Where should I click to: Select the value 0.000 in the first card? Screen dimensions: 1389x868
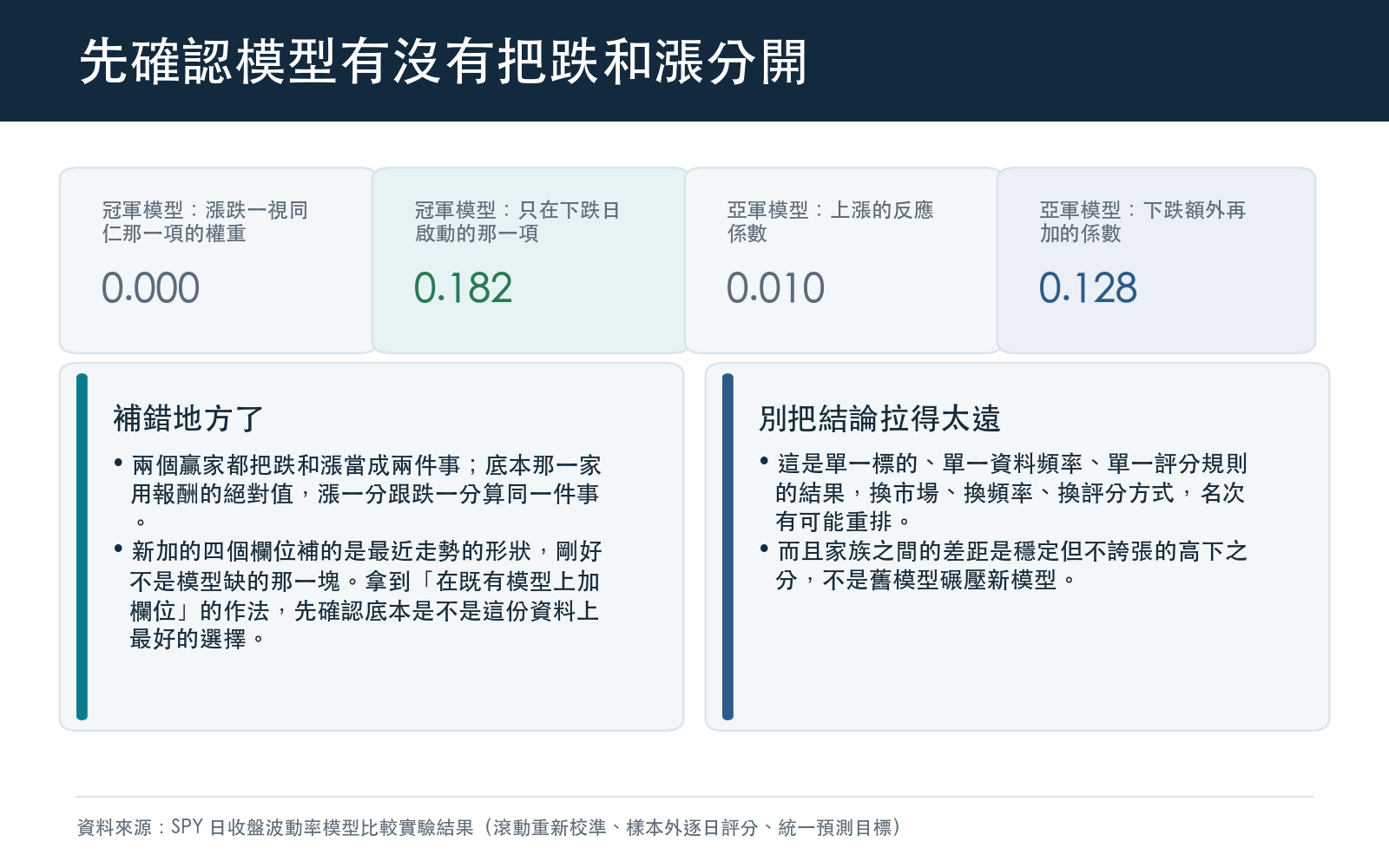click(x=150, y=288)
